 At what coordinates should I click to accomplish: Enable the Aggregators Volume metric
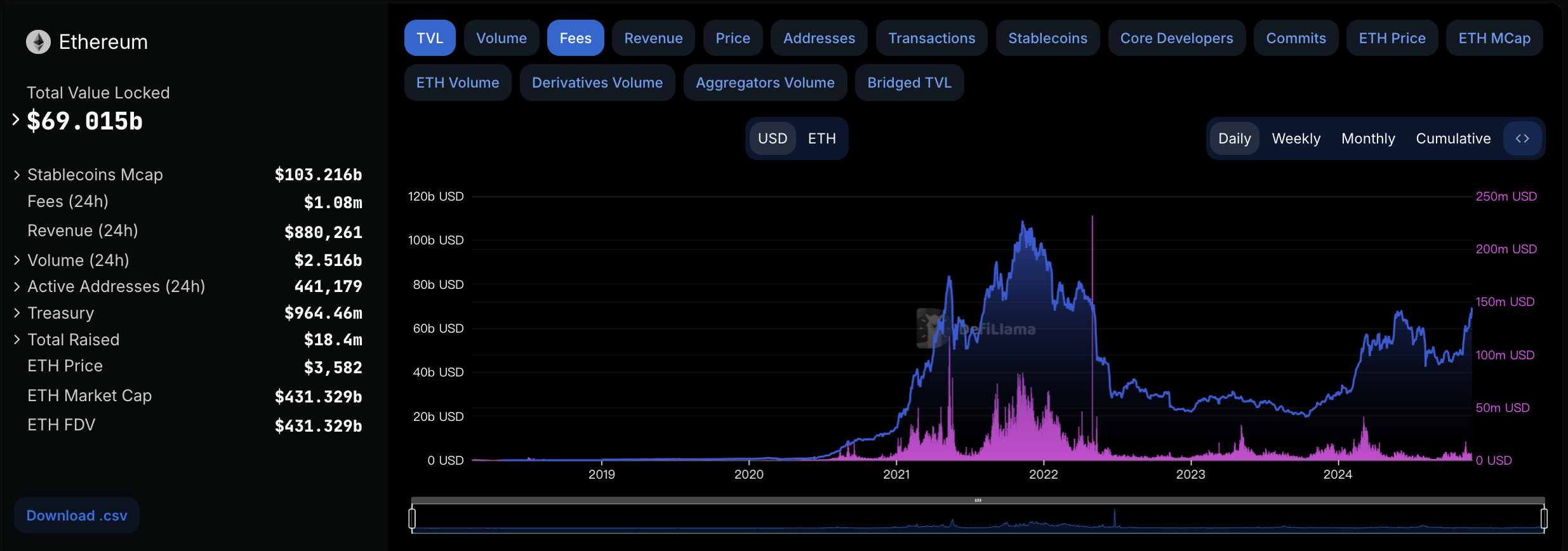[765, 83]
